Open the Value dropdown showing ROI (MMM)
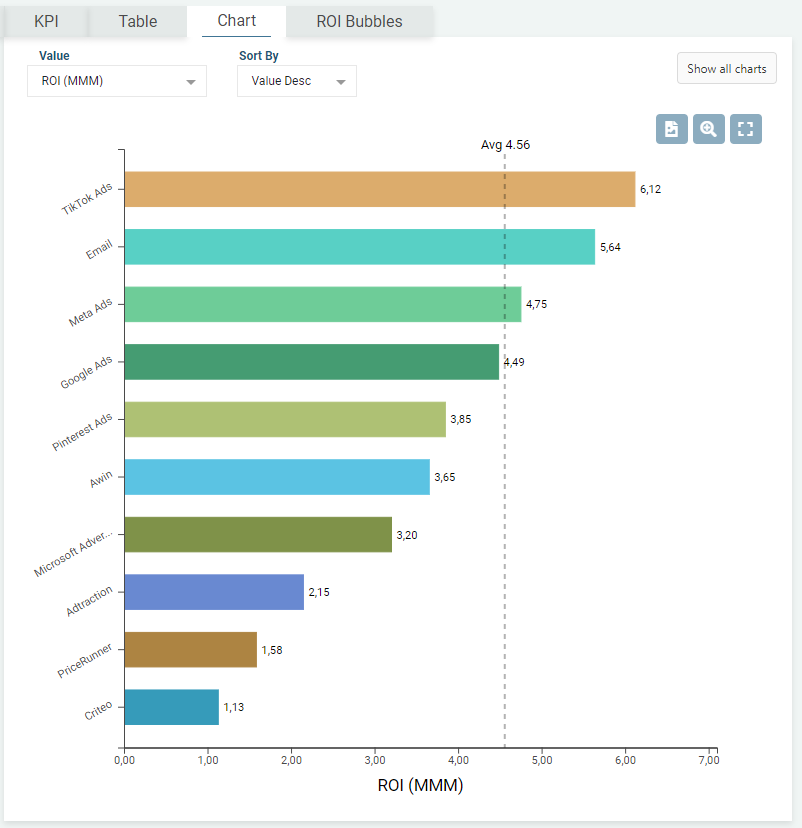The height and width of the screenshot is (828, 802). [117, 81]
